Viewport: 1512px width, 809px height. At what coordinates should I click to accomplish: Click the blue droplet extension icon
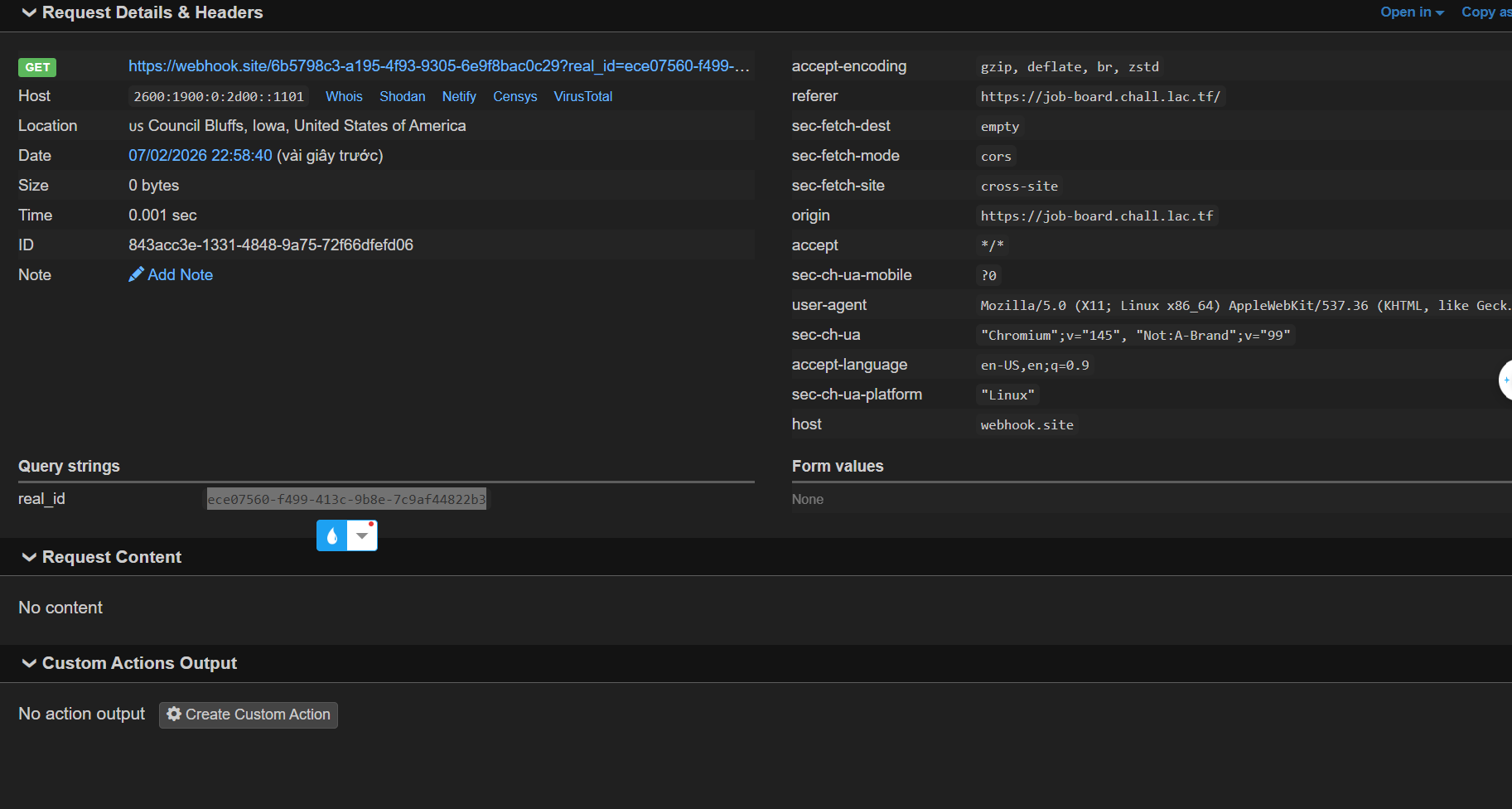(x=332, y=535)
